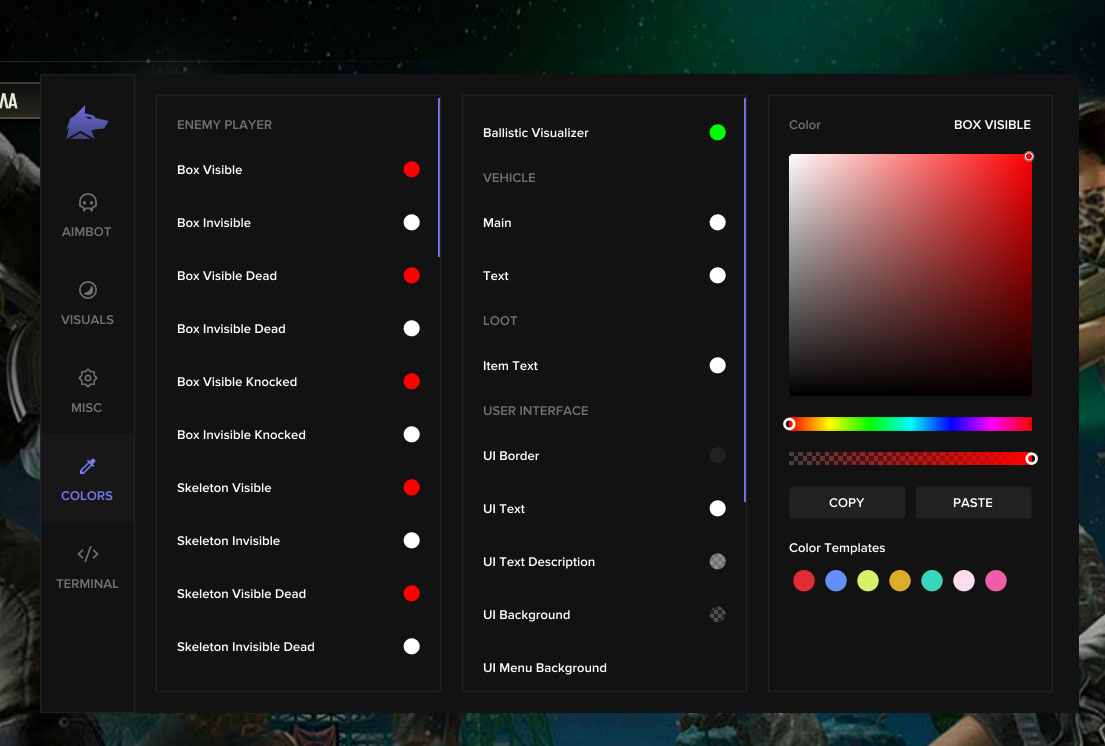Open the Aimbot skull icon
Viewport: 1105px width, 746px height.
(x=87, y=203)
